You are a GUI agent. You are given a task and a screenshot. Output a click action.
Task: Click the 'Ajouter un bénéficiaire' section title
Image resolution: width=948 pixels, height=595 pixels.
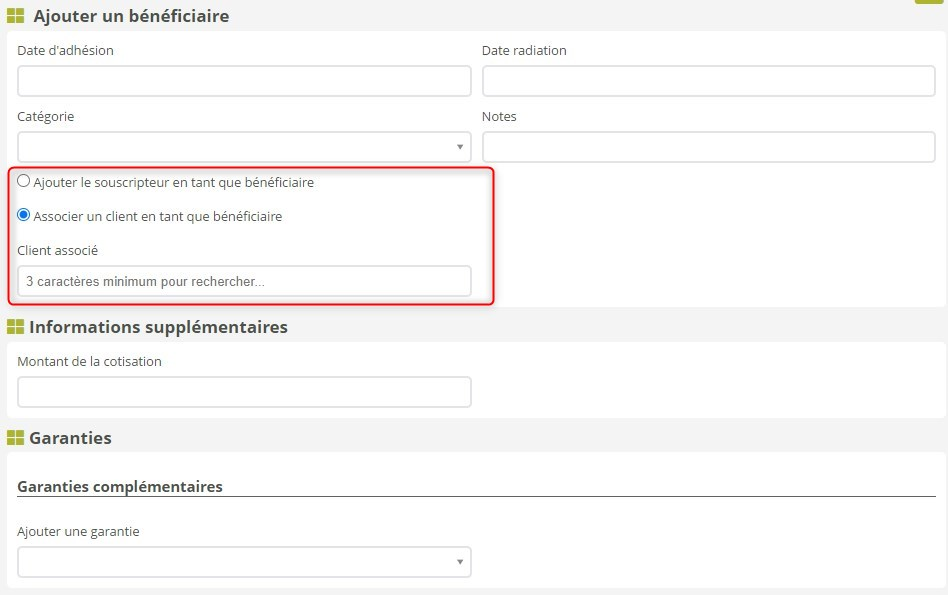coord(131,16)
